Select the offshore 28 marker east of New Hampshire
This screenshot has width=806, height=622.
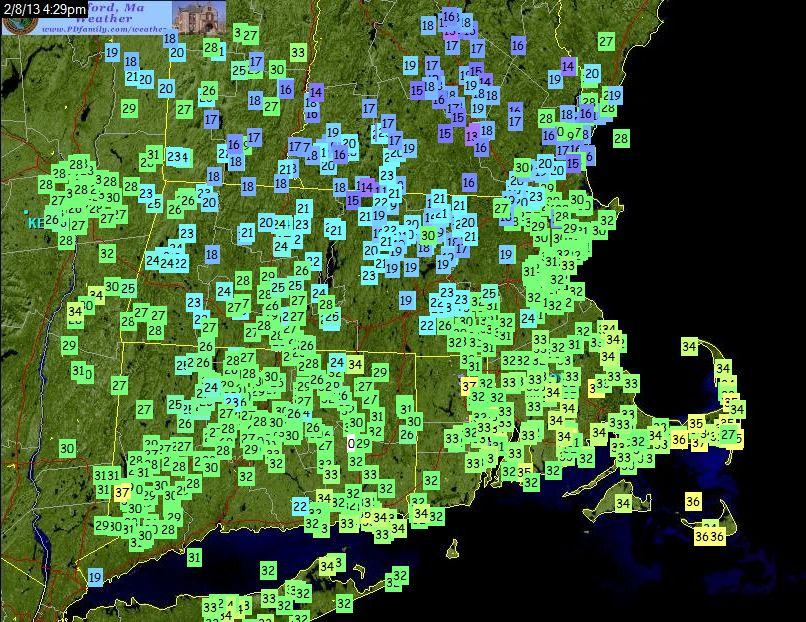tap(620, 138)
